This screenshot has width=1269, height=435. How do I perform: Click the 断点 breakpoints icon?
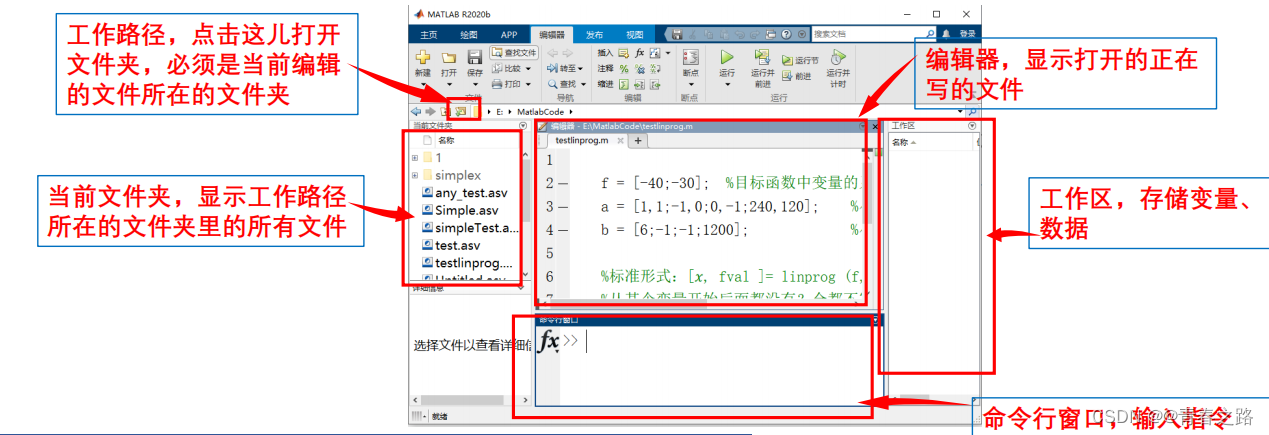coord(690,58)
